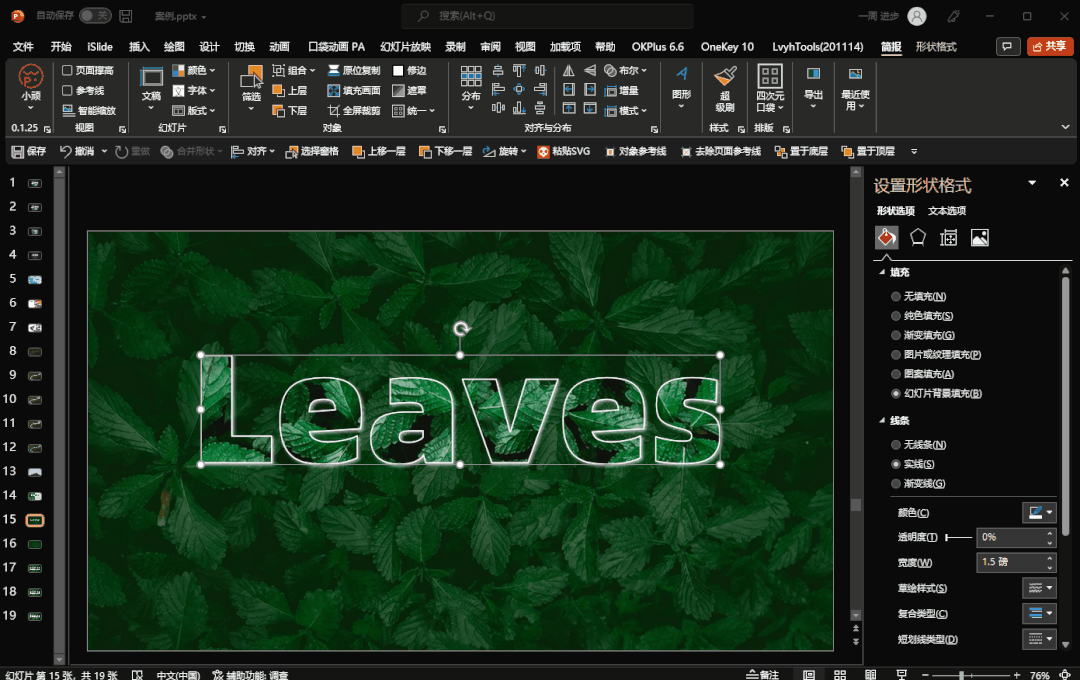
Task: Switch to the 动画 animation tab
Action: 279,47
